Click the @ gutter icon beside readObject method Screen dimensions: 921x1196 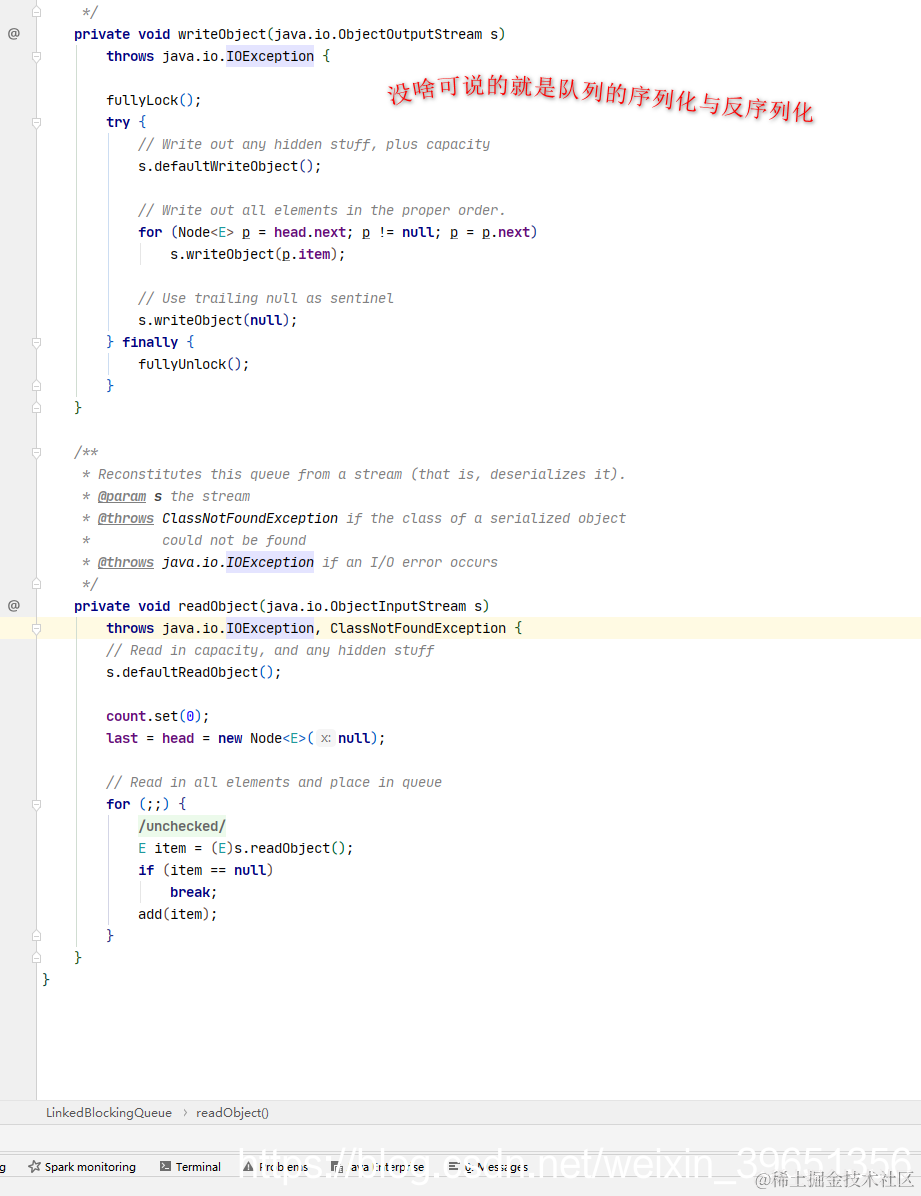tap(14, 606)
